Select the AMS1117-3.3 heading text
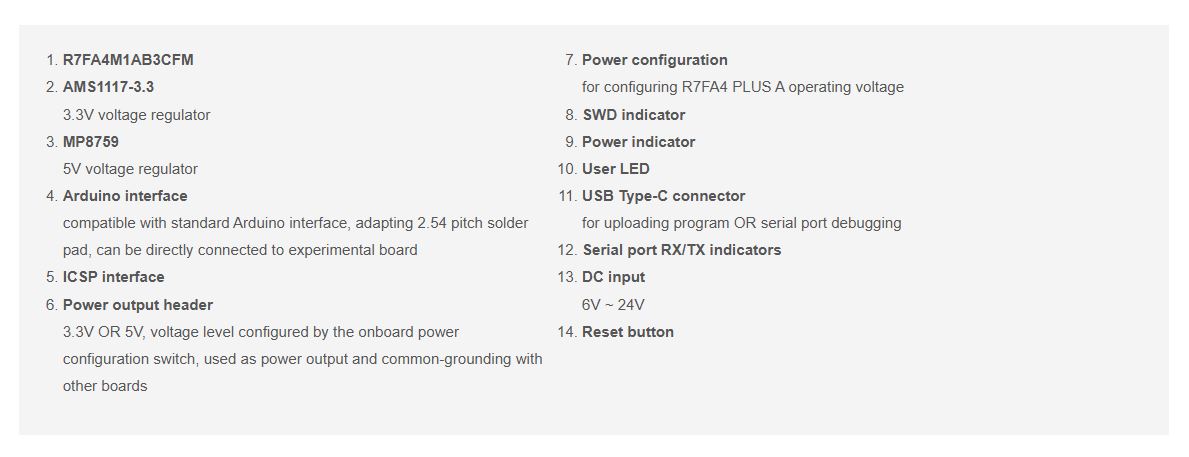 point(108,87)
